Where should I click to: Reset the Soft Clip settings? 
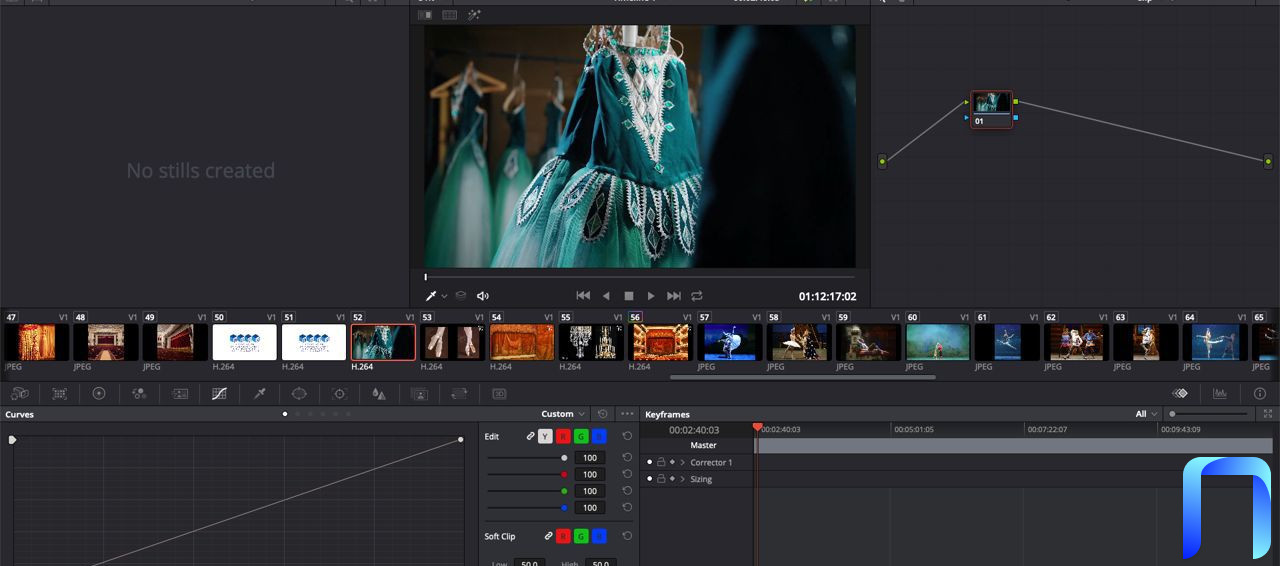(627, 536)
